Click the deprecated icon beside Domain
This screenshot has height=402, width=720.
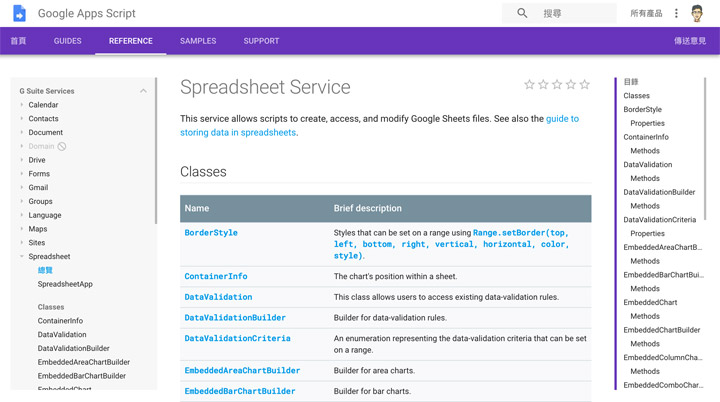(x=62, y=147)
